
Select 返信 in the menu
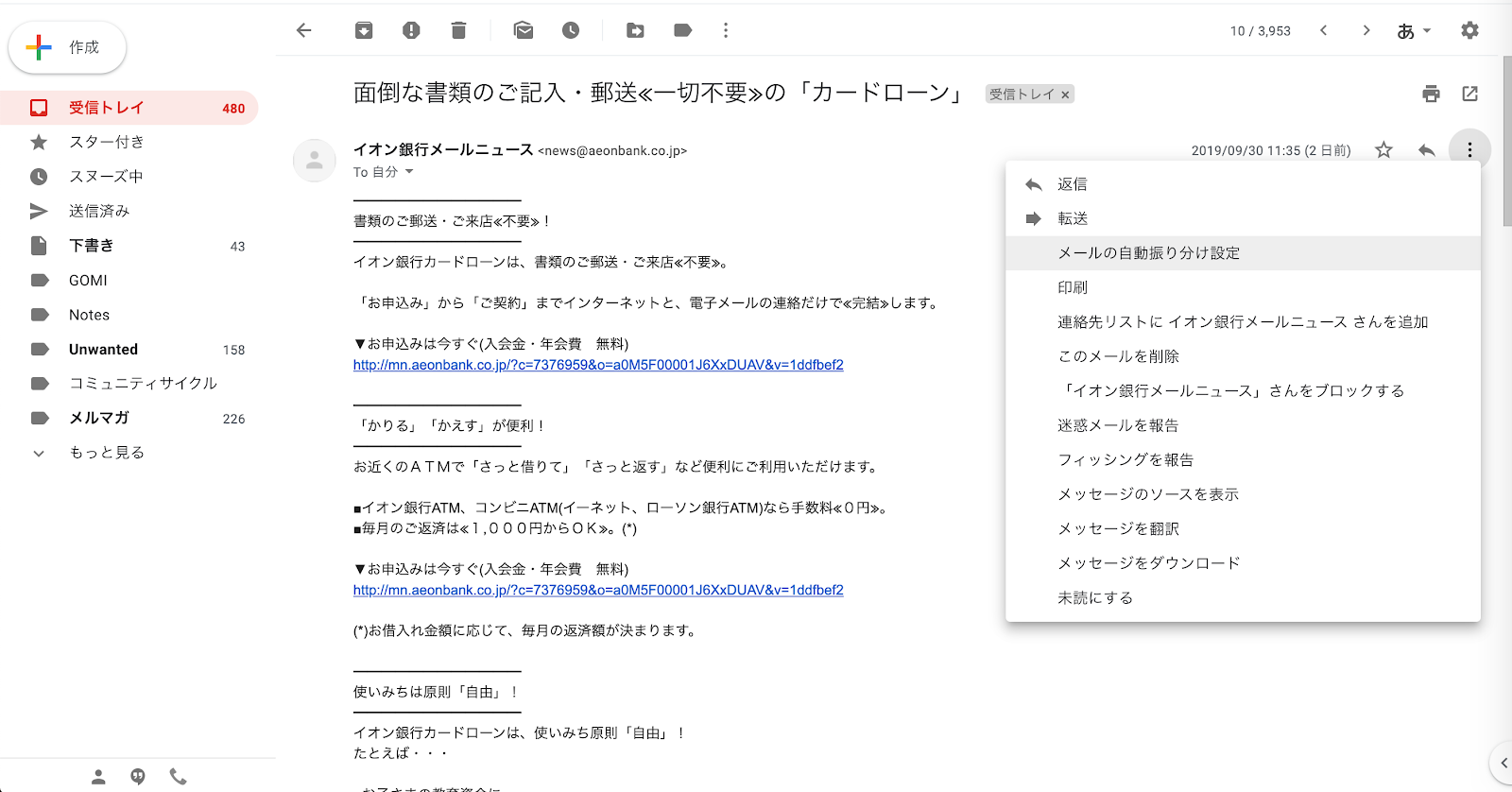tap(1243, 184)
